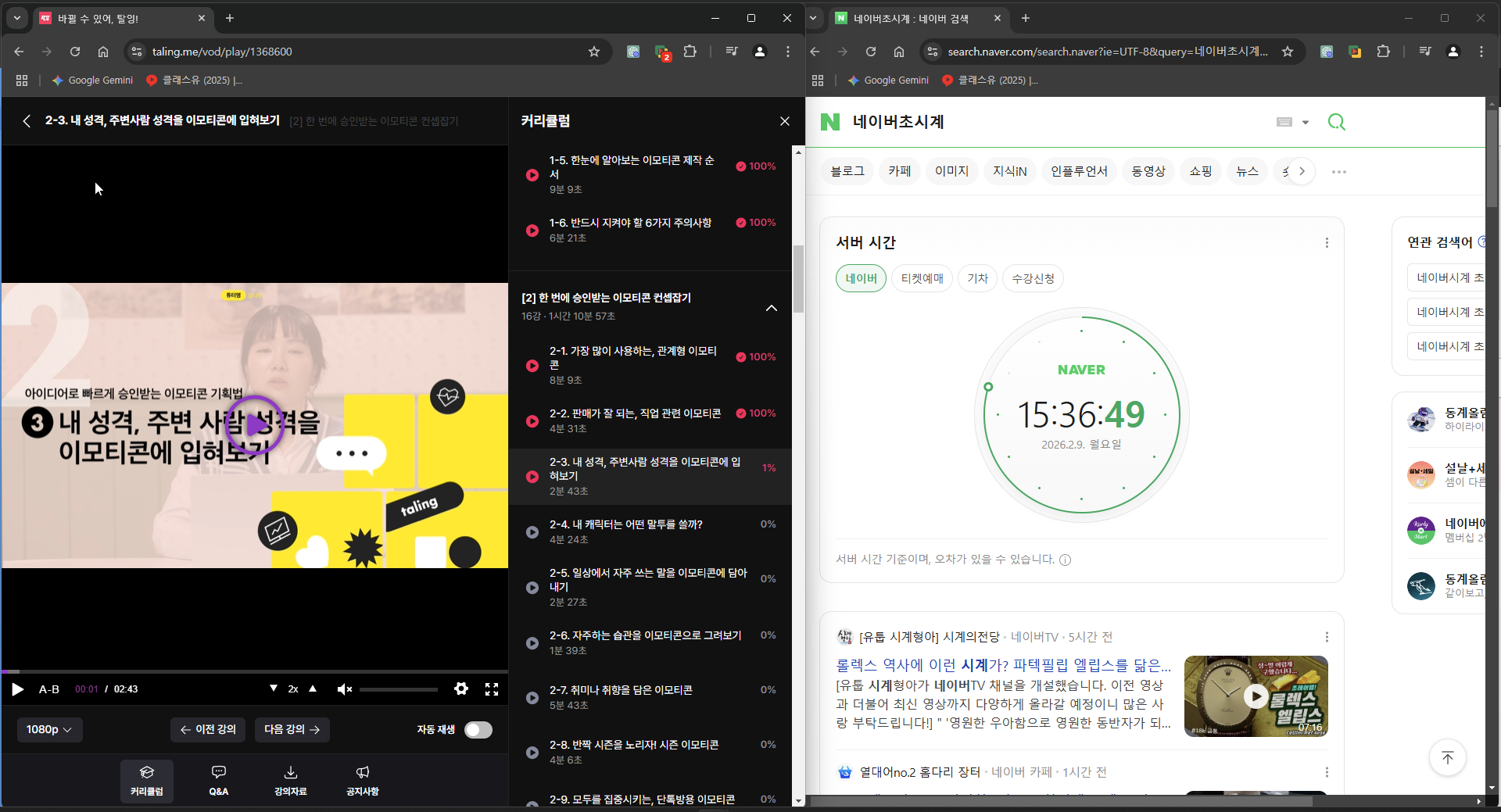The width and height of the screenshot is (1501, 812).
Task: Open tab search dropdown in taling window
Action: click(16, 18)
